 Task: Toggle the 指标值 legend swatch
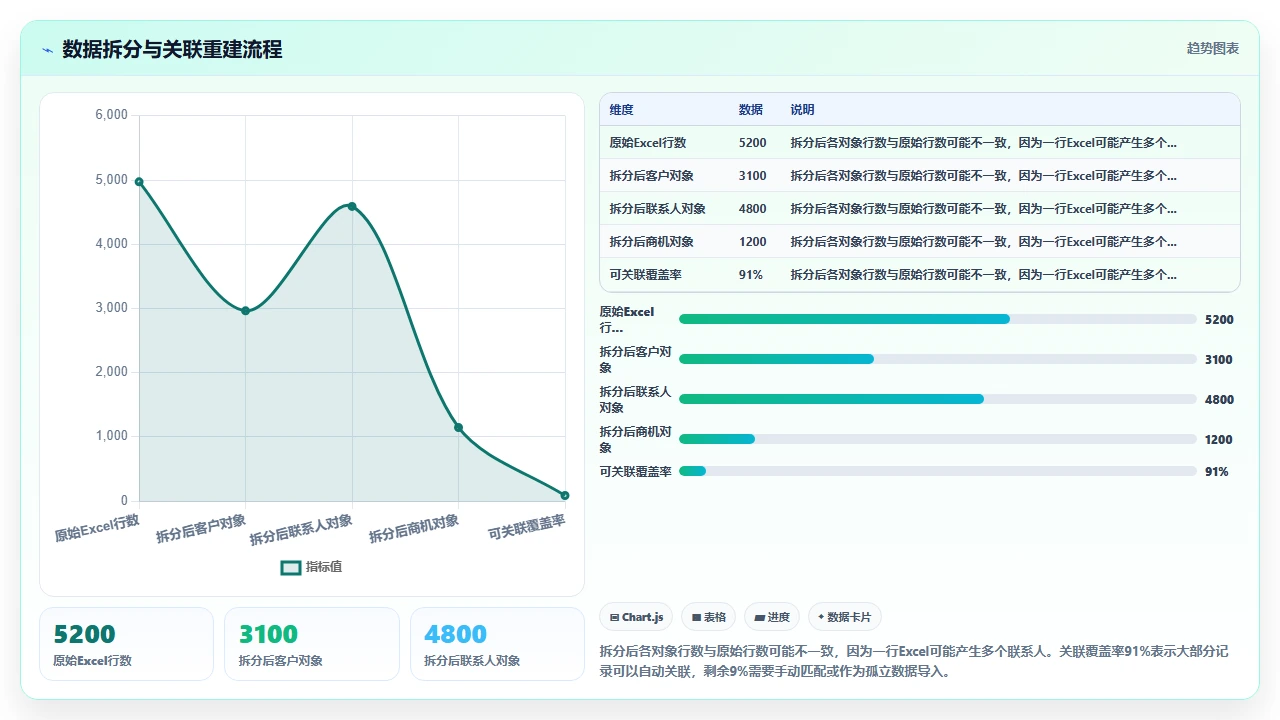click(x=291, y=567)
